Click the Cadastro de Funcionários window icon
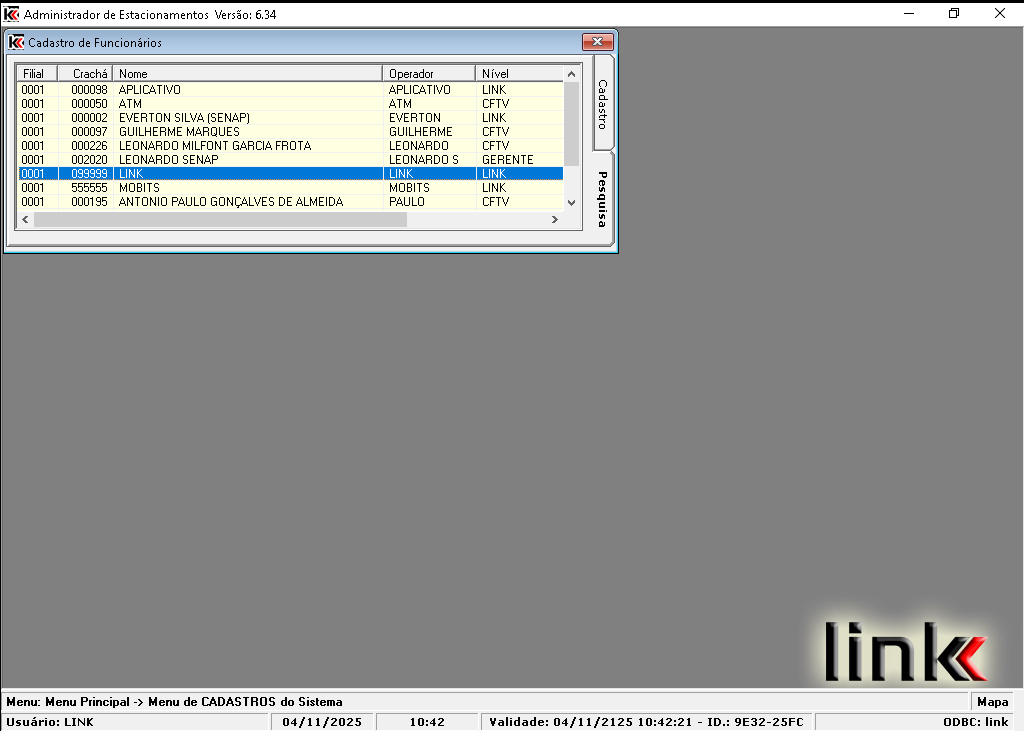This screenshot has width=1024, height=731. (x=16, y=43)
